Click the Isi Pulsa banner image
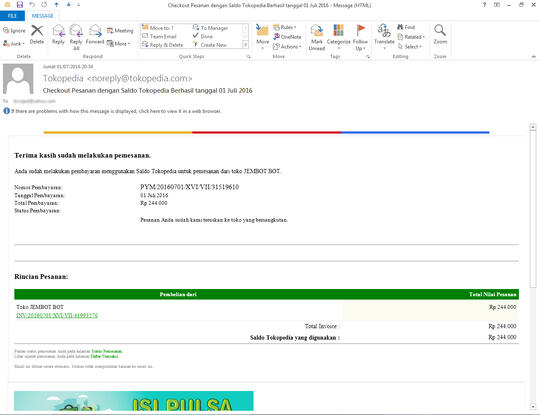 coord(134,401)
